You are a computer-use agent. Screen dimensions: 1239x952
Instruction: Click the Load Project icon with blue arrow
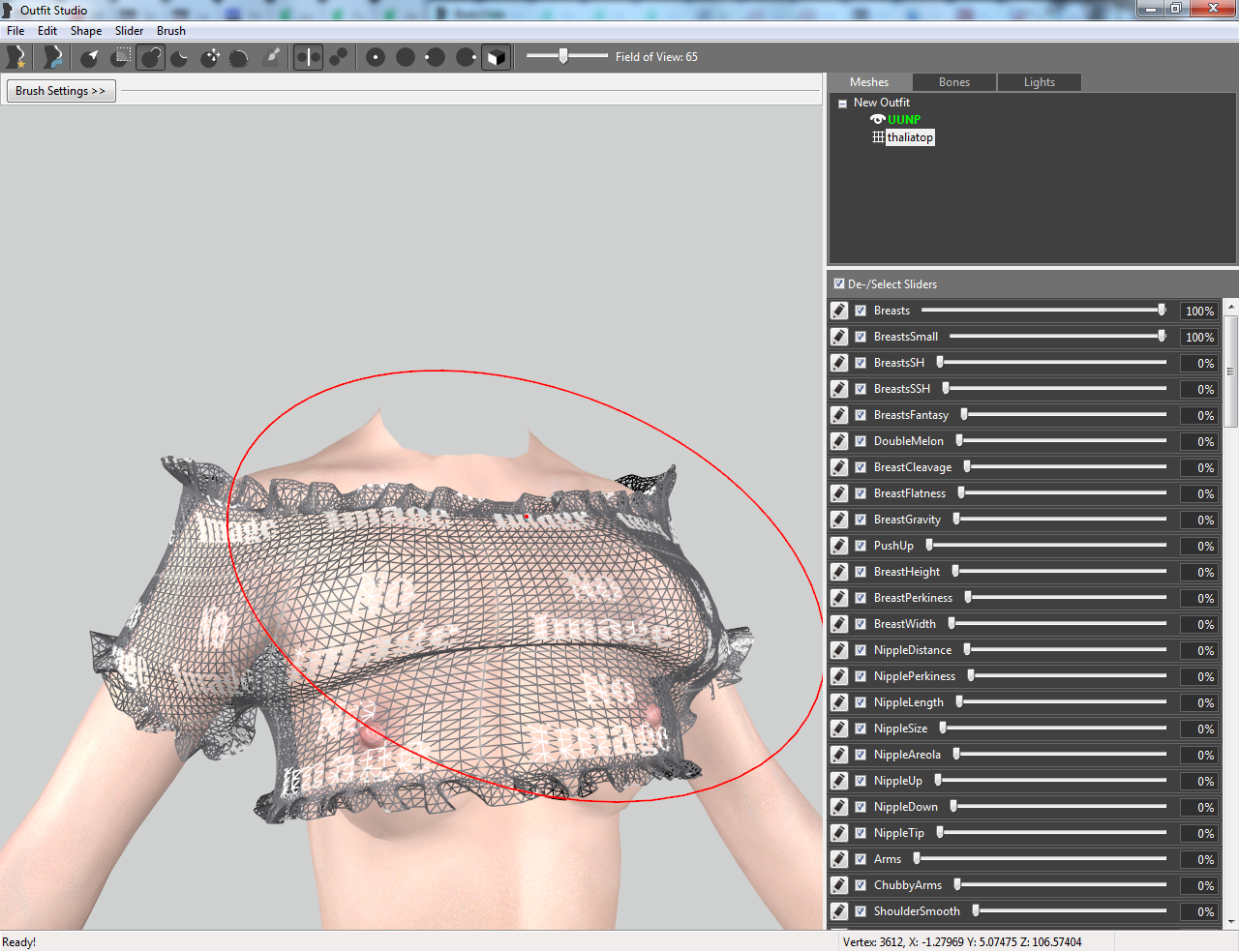point(53,57)
